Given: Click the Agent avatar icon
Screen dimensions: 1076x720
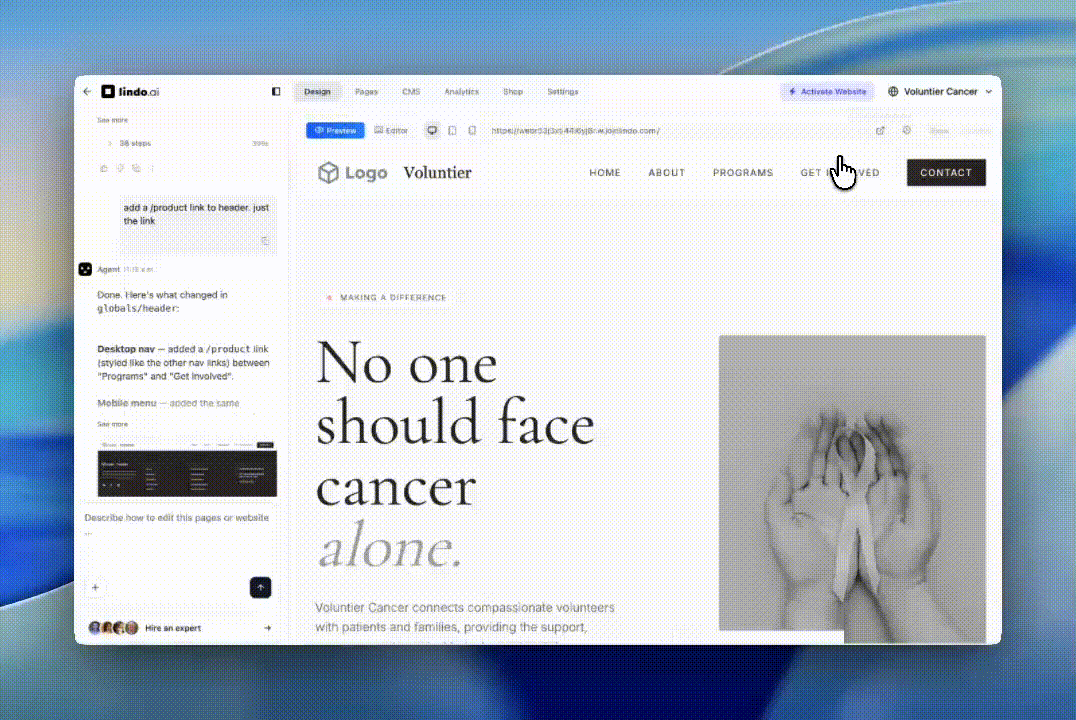Looking at the screenshot, I should coord(85,269).
